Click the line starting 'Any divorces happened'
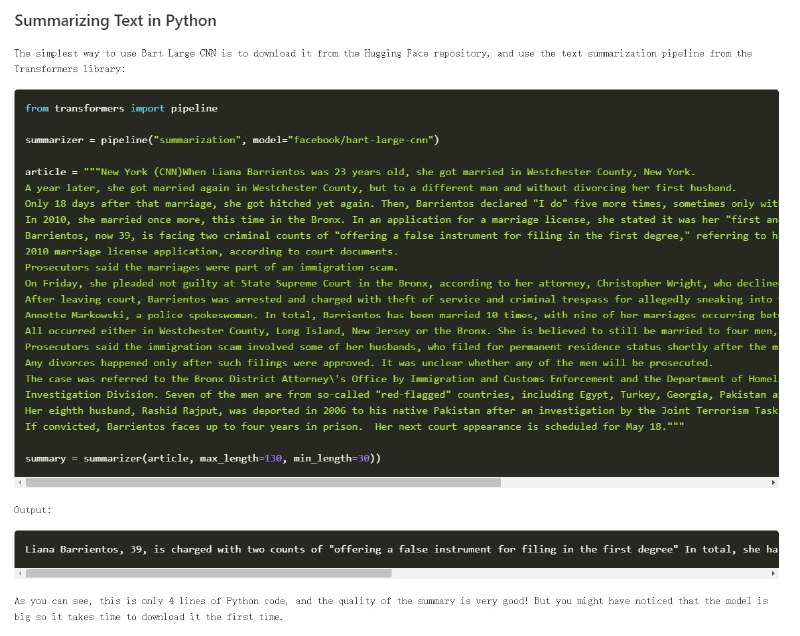Viewport: 800px width, 636px height. tap(369, 363)
